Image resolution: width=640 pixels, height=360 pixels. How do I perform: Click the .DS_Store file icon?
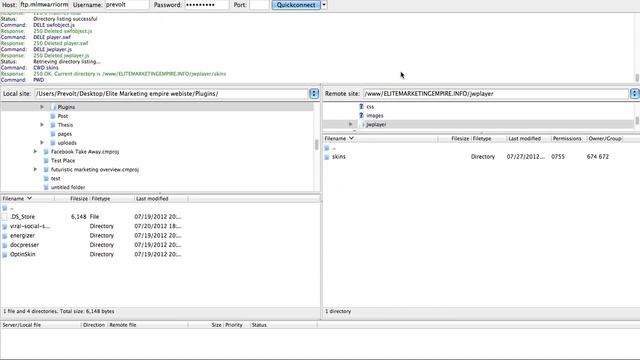(4, 217)
